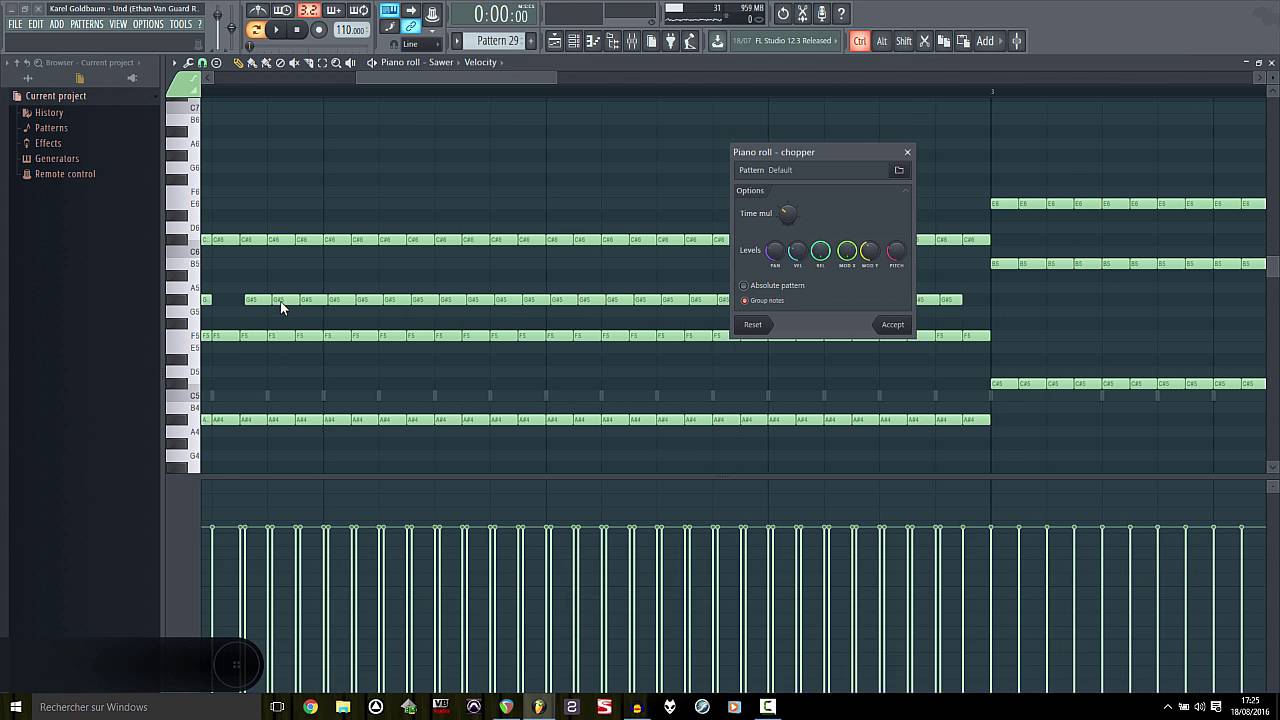This screenshot has height=720, width=1280.
Task: Click the stop button in transport
Action: click(x=297, y=30)
